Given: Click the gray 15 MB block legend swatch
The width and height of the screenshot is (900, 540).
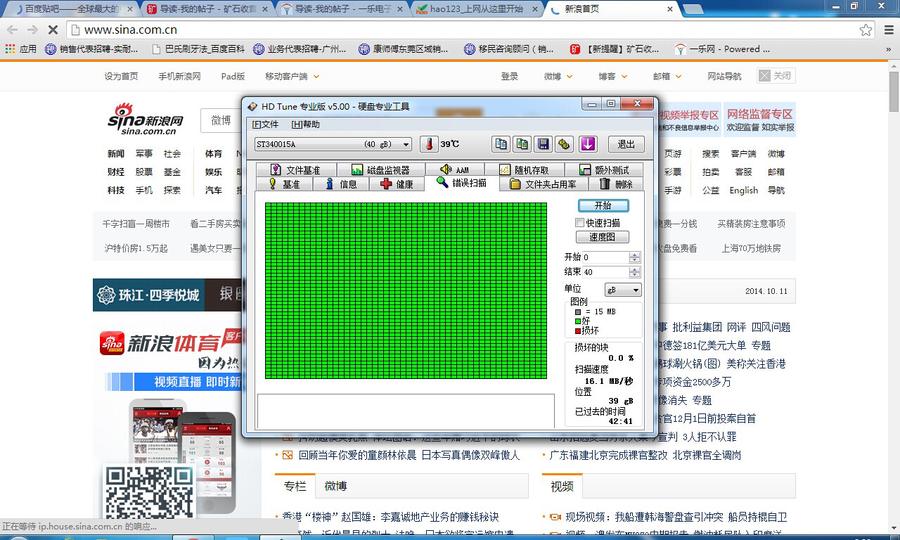Looking at the screenshot, I should pos(578,312).
